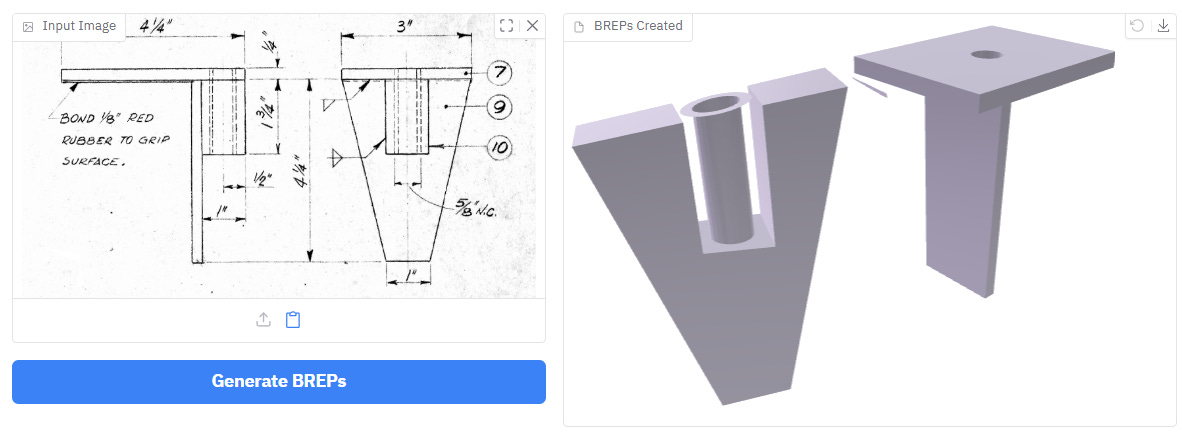Reset the BREPs 3D view

point(1138,26)
